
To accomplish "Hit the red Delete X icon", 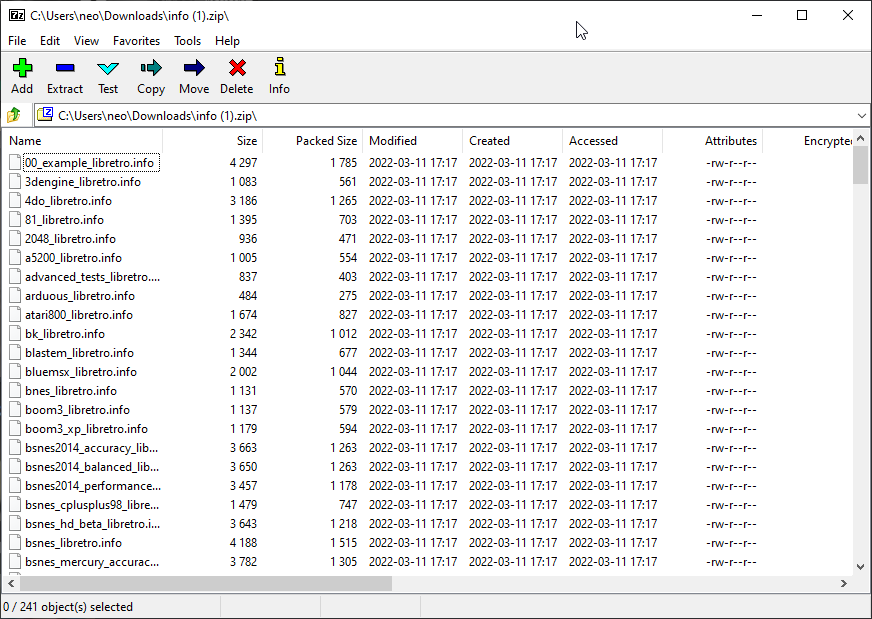I will tap(237, 69).
